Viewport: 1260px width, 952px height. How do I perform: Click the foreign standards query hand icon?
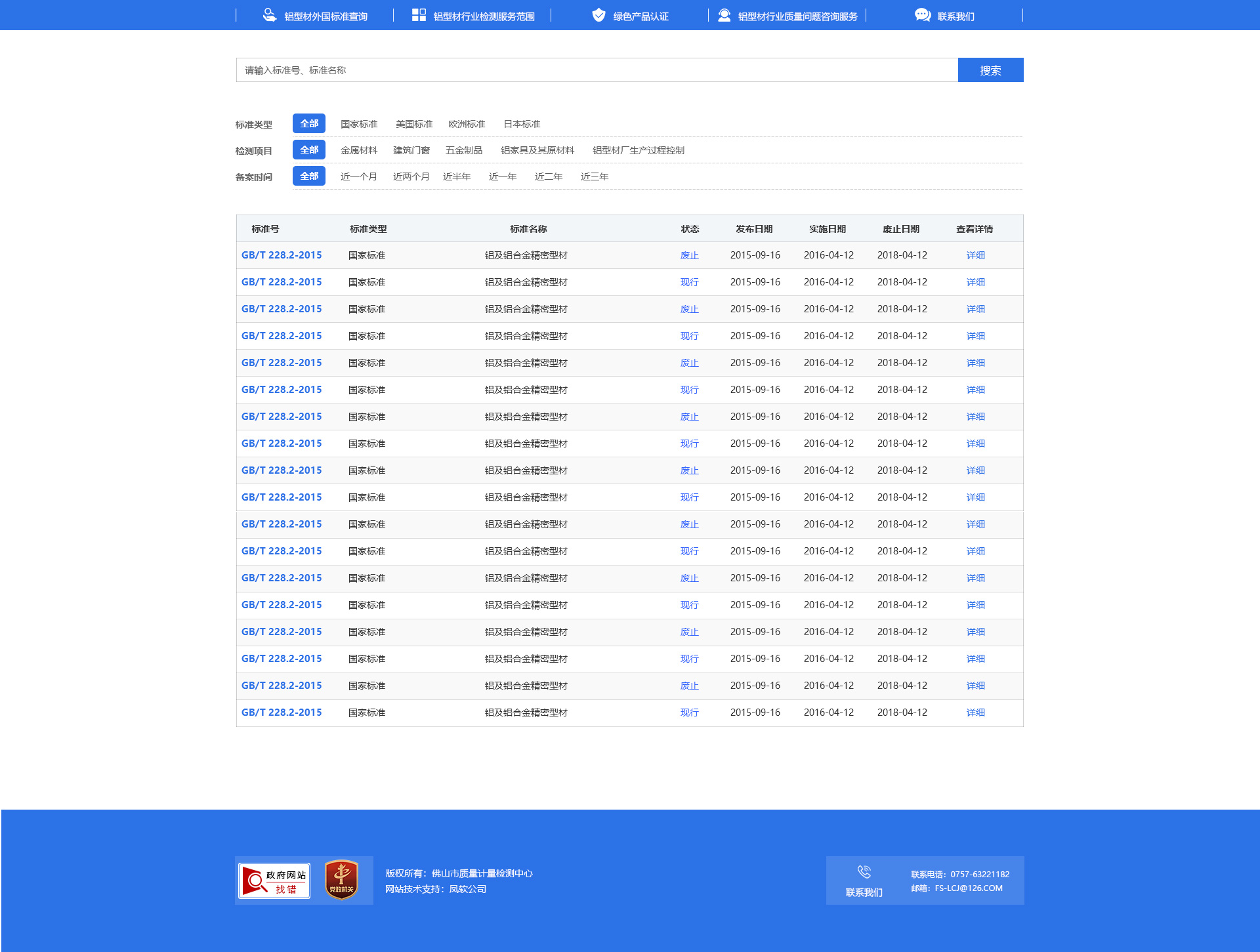click(269, 15)
